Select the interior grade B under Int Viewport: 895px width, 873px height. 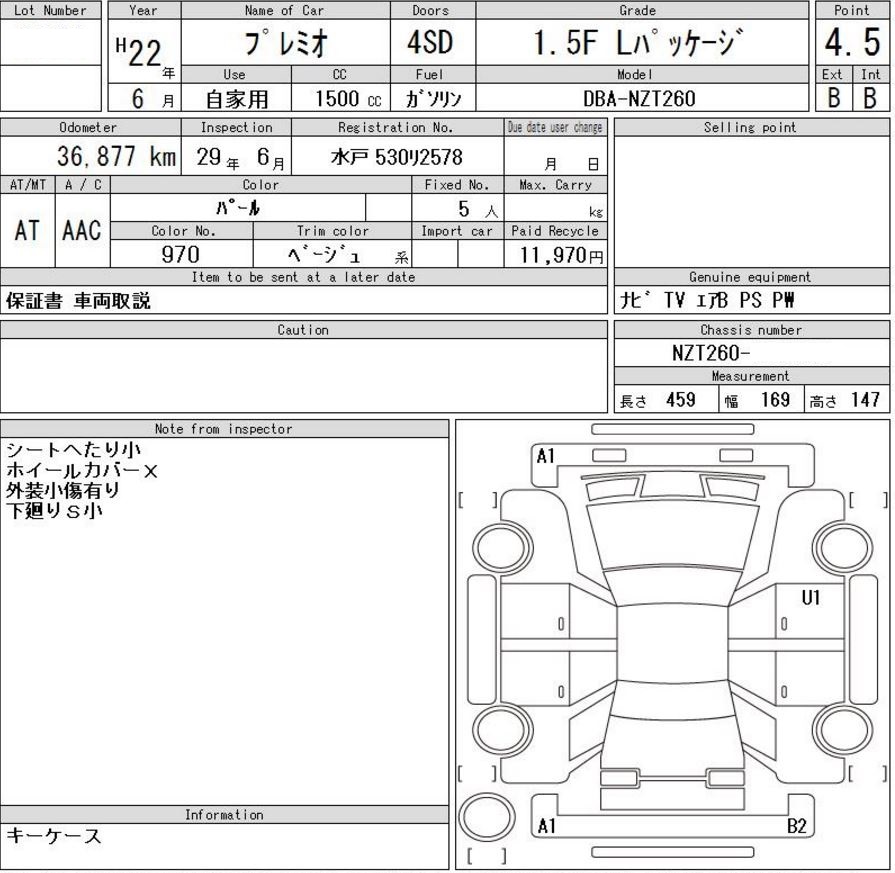pyautogui.click(x=870, y=98)
